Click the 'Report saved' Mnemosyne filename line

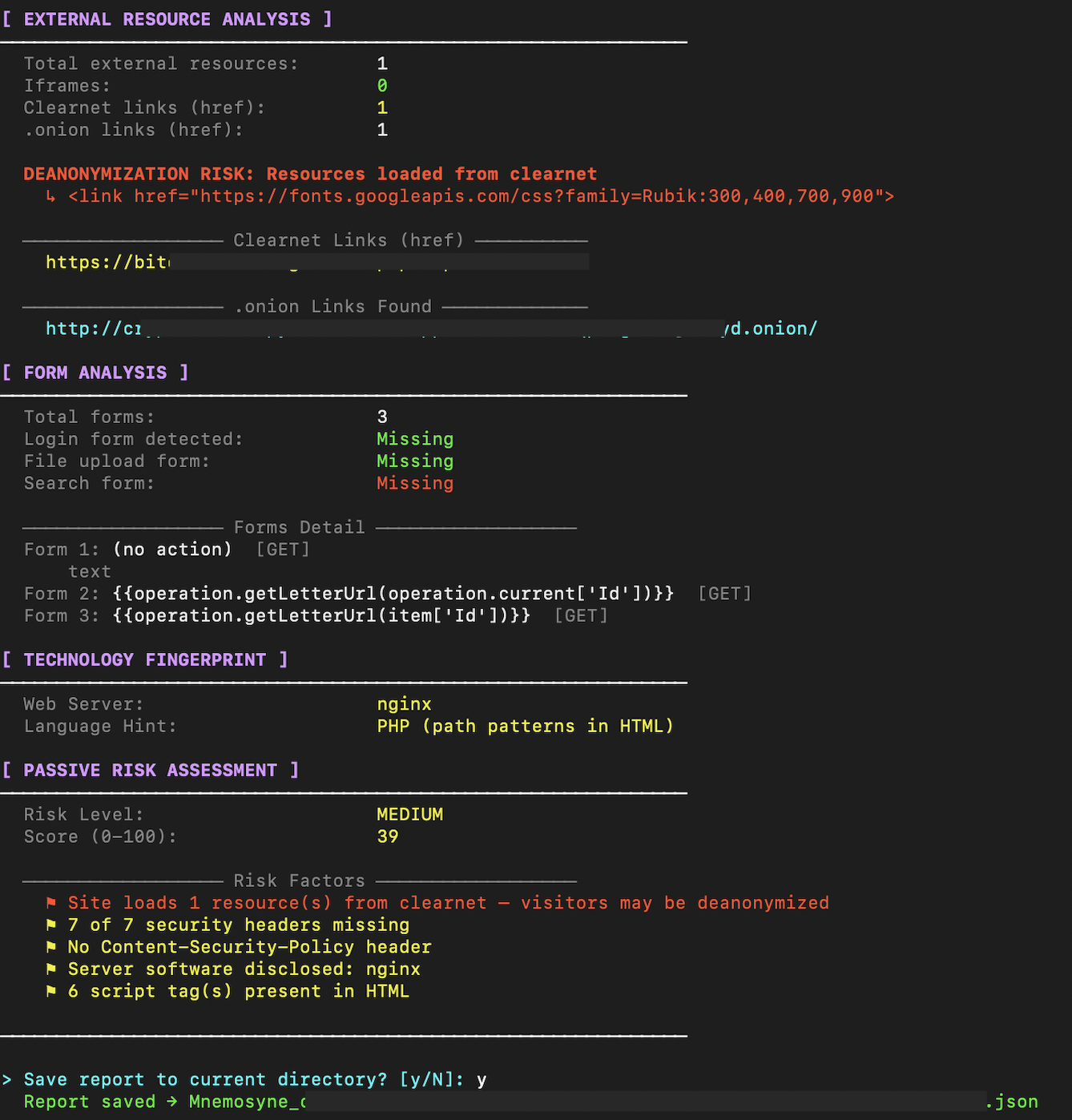(530, 1102)
